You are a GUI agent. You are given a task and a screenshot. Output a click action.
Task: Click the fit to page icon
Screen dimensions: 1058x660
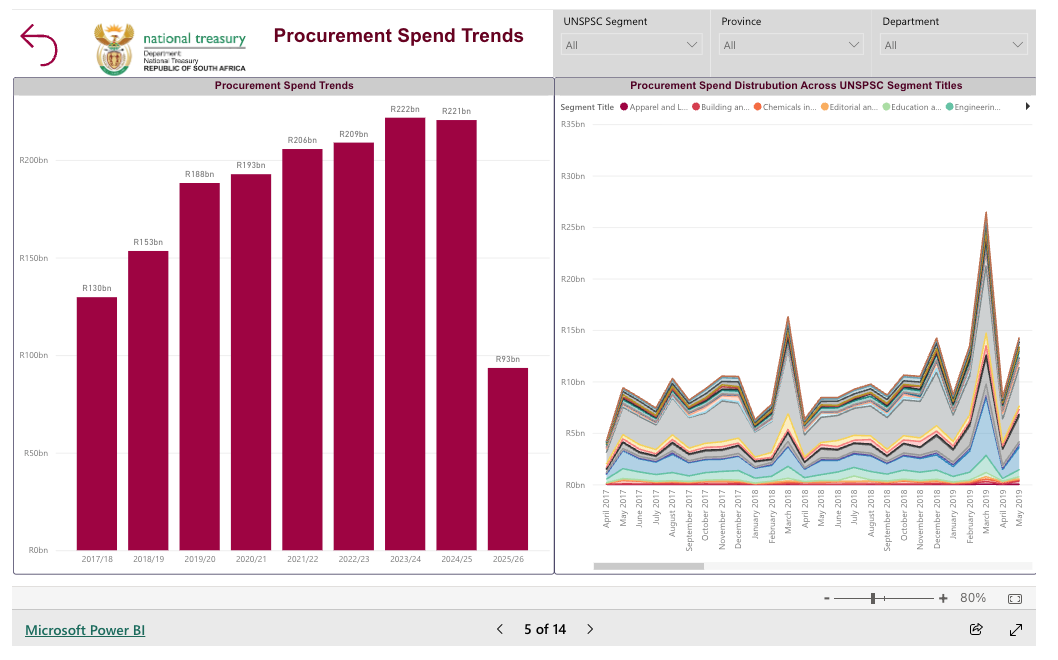[x=1014, y=598]
